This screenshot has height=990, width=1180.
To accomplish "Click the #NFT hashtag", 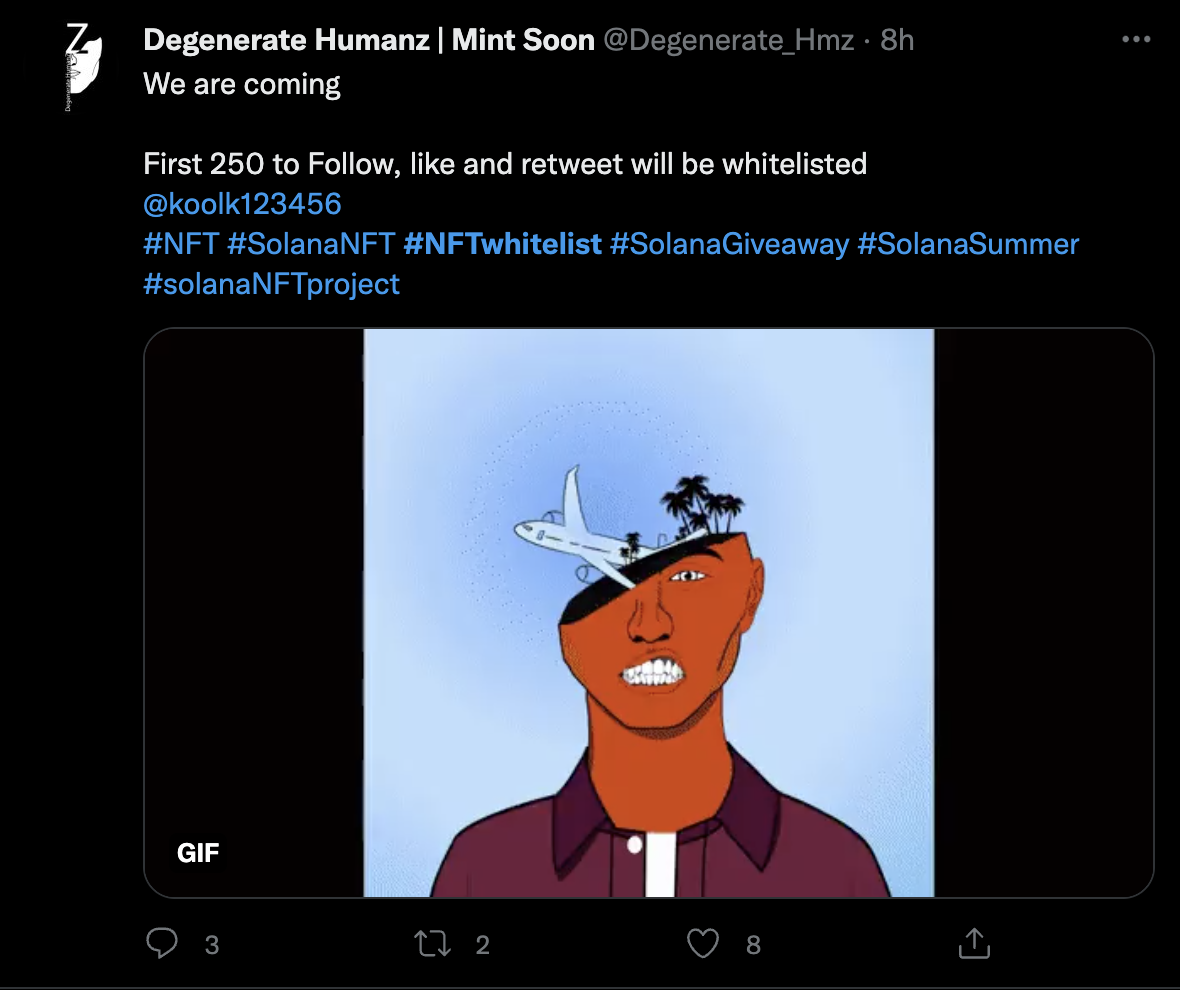I will [x=181, y=244].
